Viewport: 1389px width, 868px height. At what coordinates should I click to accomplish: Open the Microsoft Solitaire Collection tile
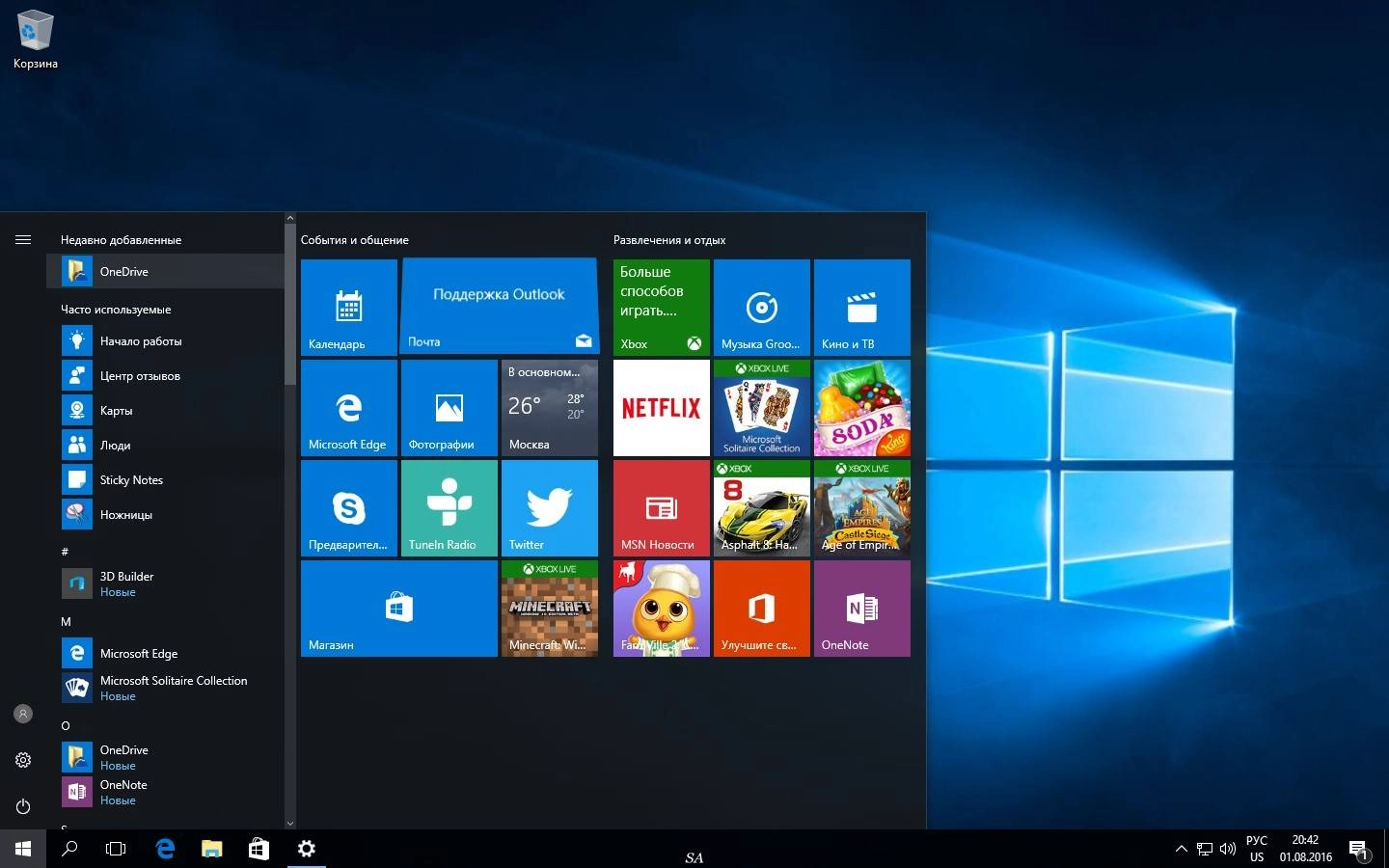click(761, 408)
